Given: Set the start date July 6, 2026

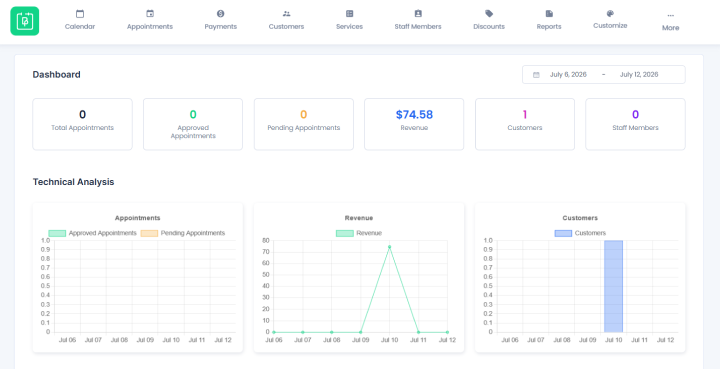Looking at the screenshot, I should click(x=568, y=75).
